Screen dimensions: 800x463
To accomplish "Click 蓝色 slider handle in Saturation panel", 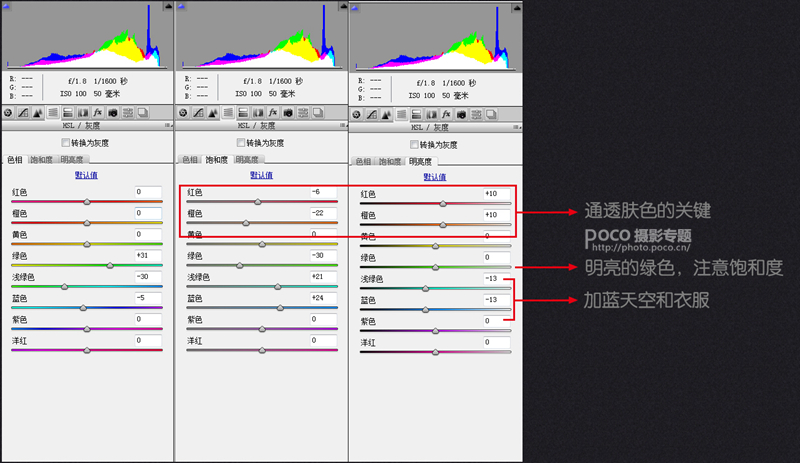I will (280, 307).
